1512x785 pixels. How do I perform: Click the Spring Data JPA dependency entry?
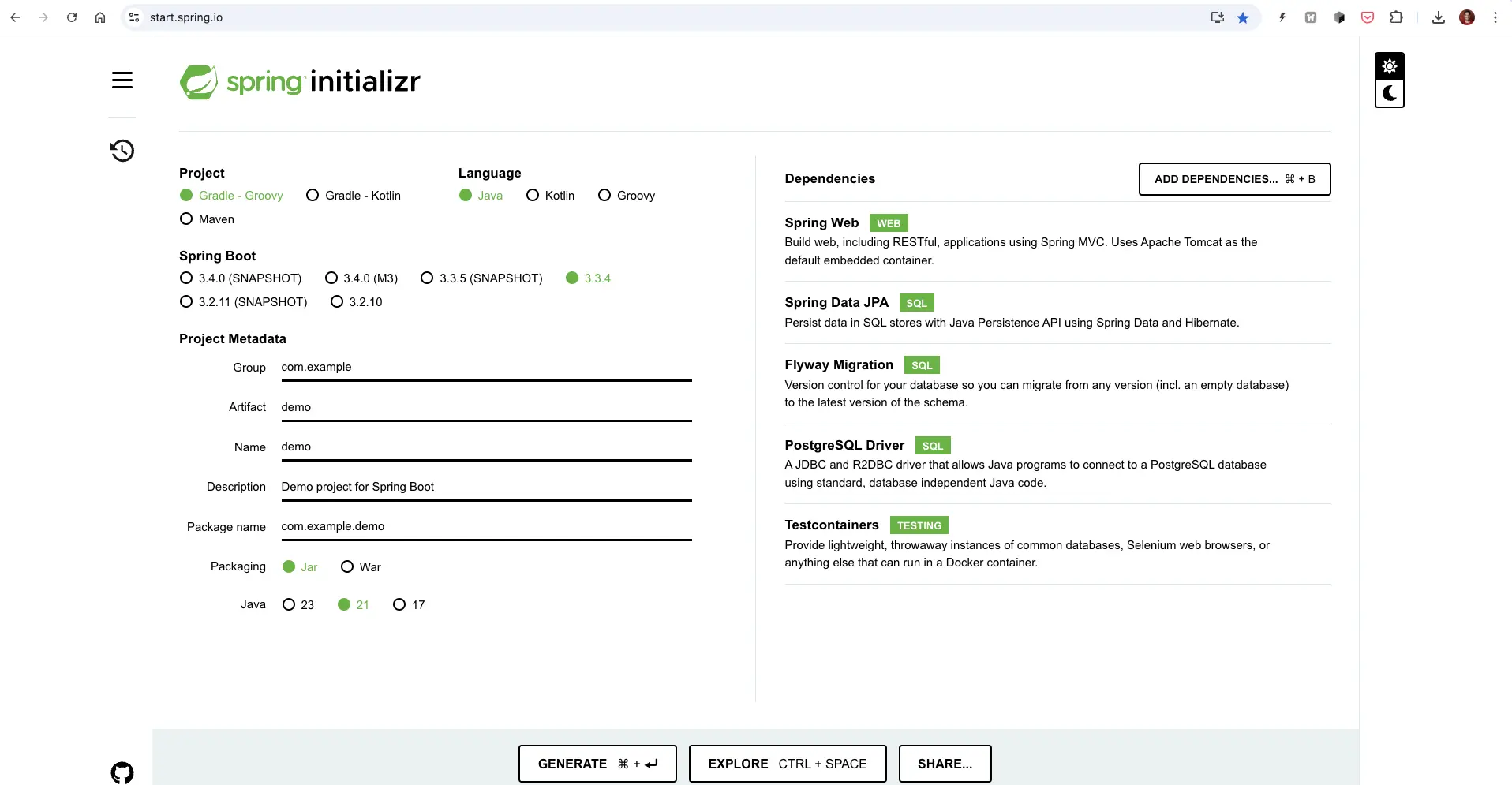pyautogui.click(x=1057, y=312)
